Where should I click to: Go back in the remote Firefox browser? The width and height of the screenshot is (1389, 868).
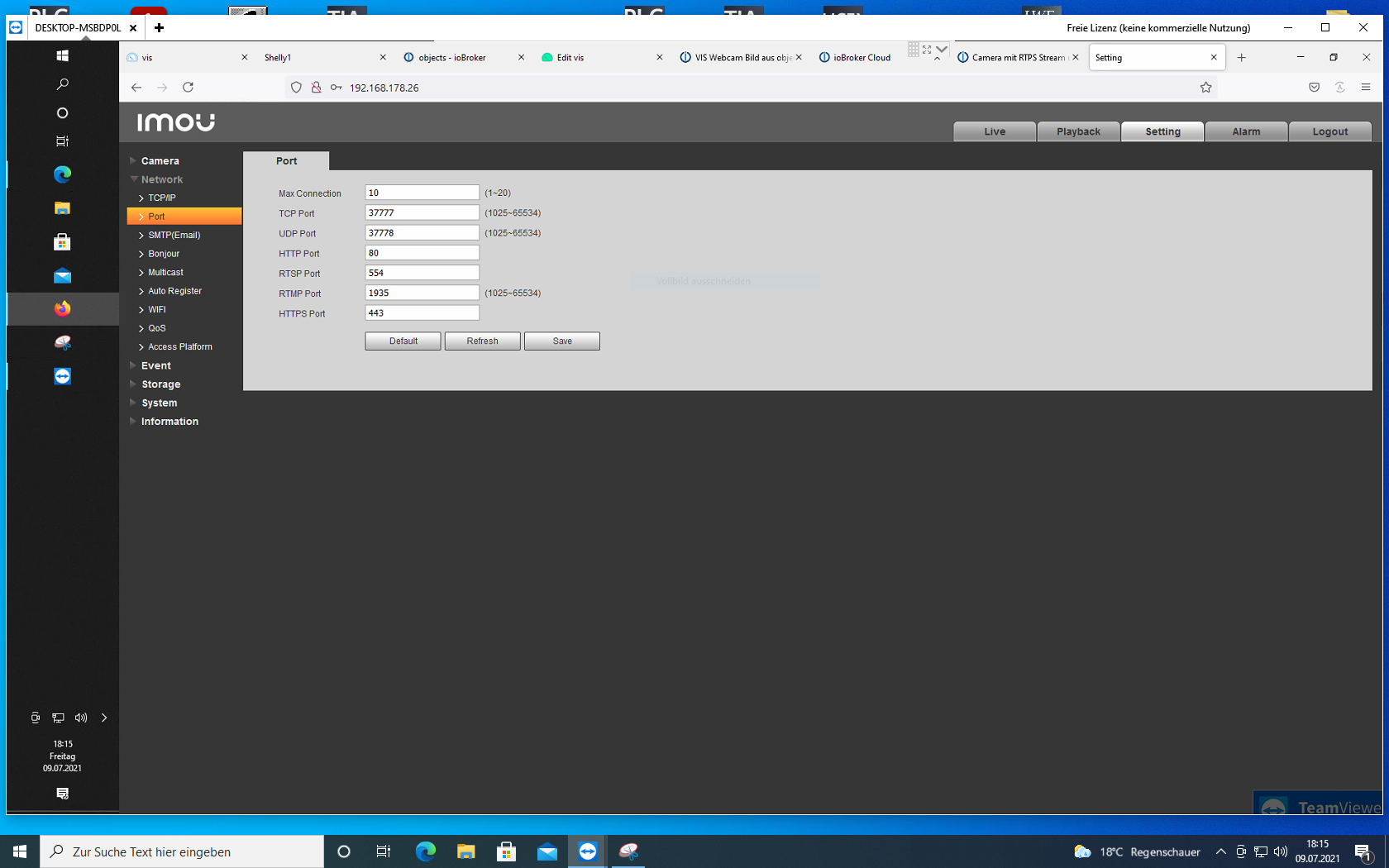[136, 88]
